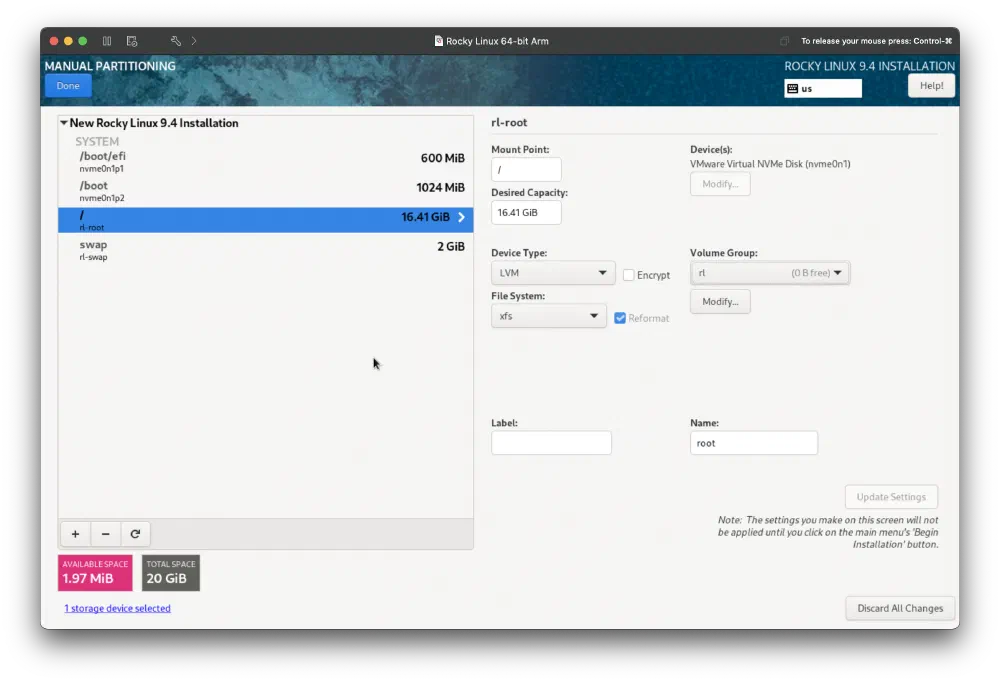
Task: Open the Device Type LVM dropdown
Action: coord(553,273)
